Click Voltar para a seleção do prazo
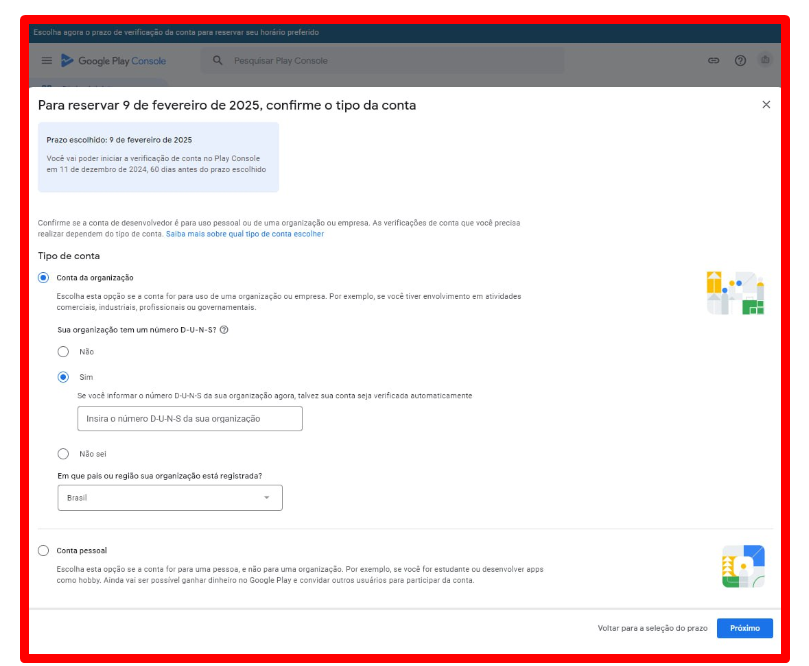809x666 pixels. (x=652, y=628)
